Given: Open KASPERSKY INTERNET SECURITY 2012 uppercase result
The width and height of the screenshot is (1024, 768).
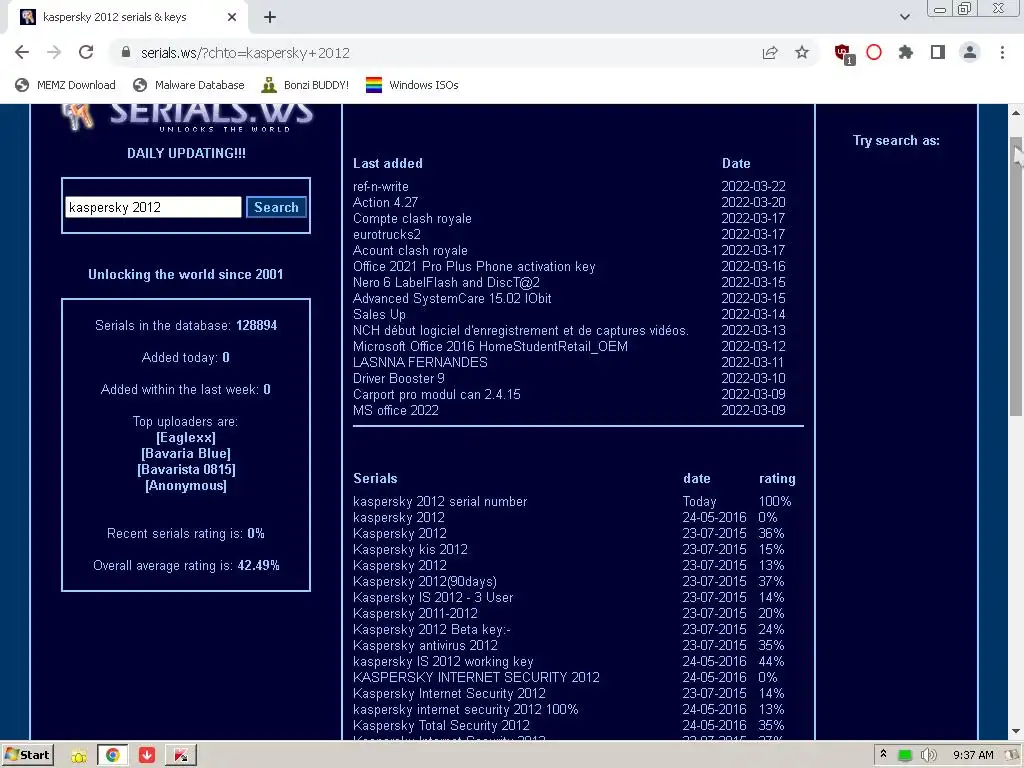Looking at the screenshot, I should [476, 678].
